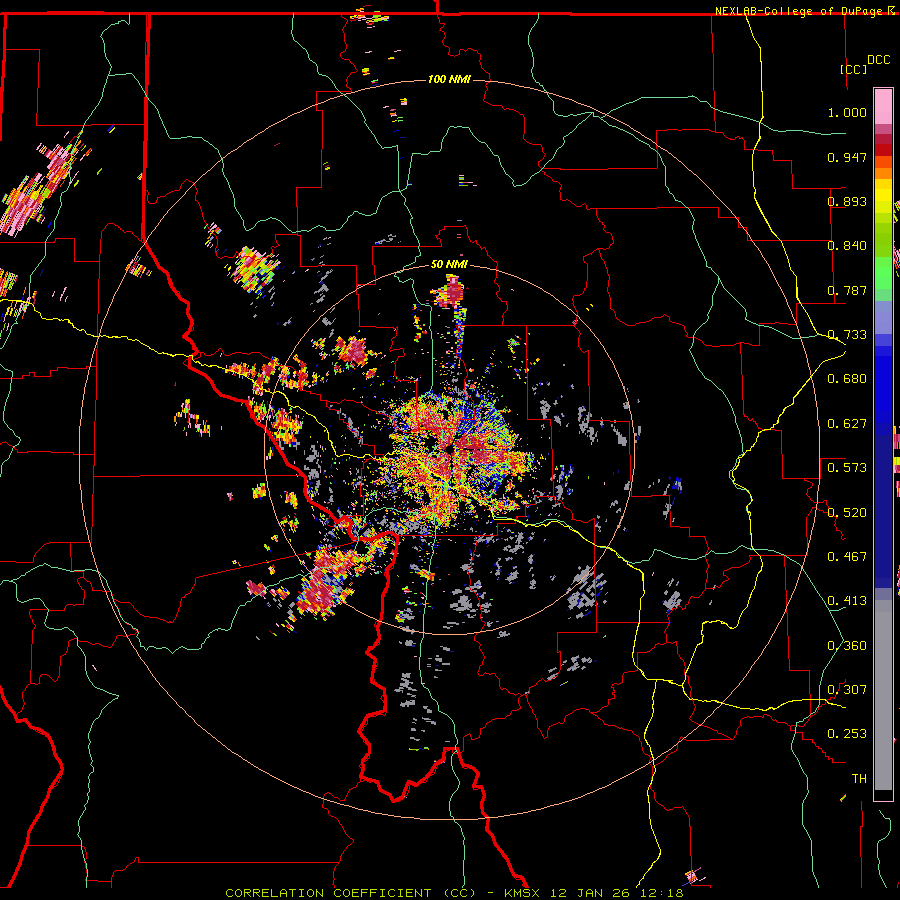Click the 0.840 scale value
The image size is (900, 900).
847,246
